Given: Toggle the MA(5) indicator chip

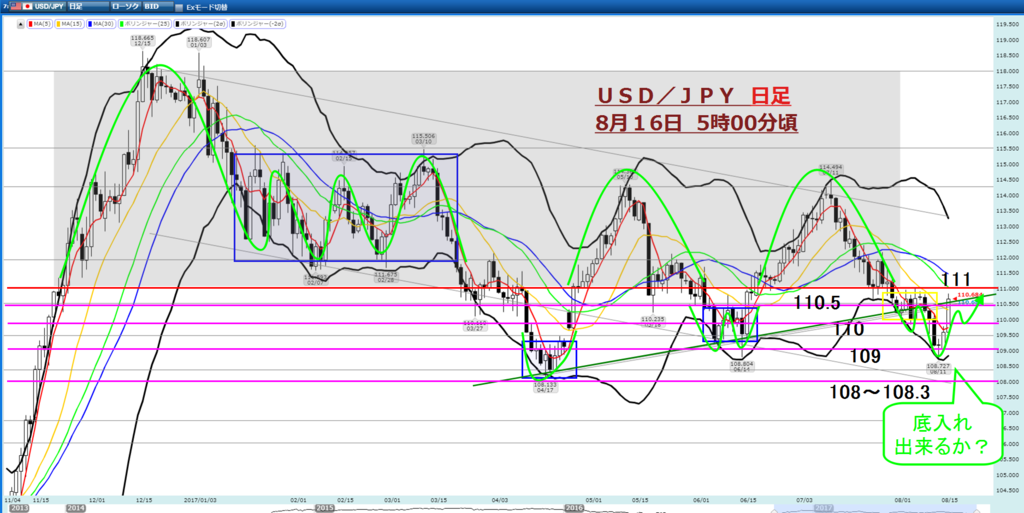Looking at the screenshot, I should click(40, 24).
